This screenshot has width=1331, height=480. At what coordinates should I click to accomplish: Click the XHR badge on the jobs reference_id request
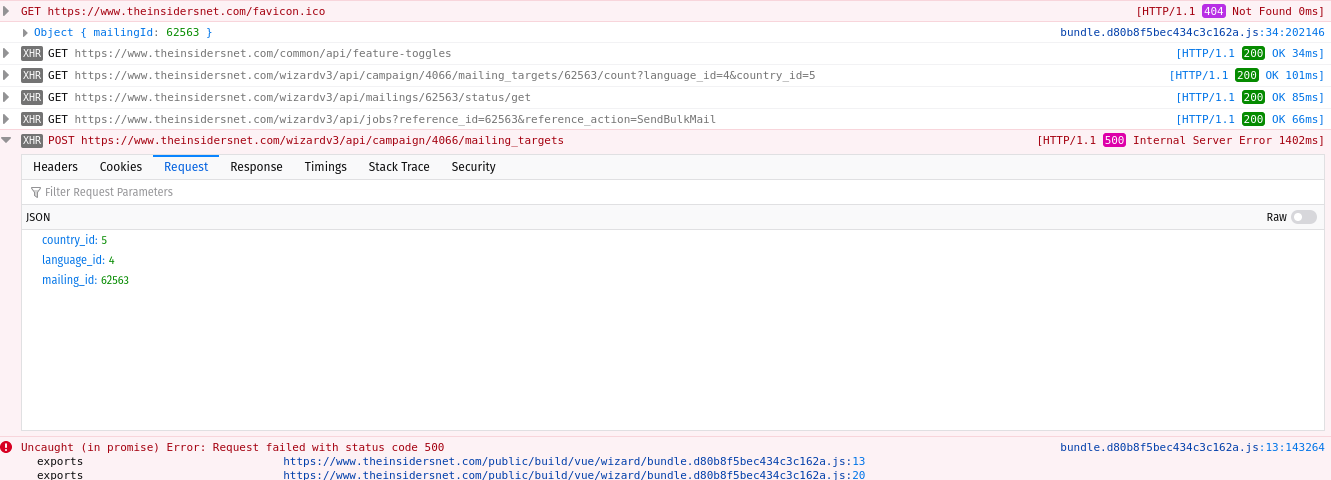[32, 119]
